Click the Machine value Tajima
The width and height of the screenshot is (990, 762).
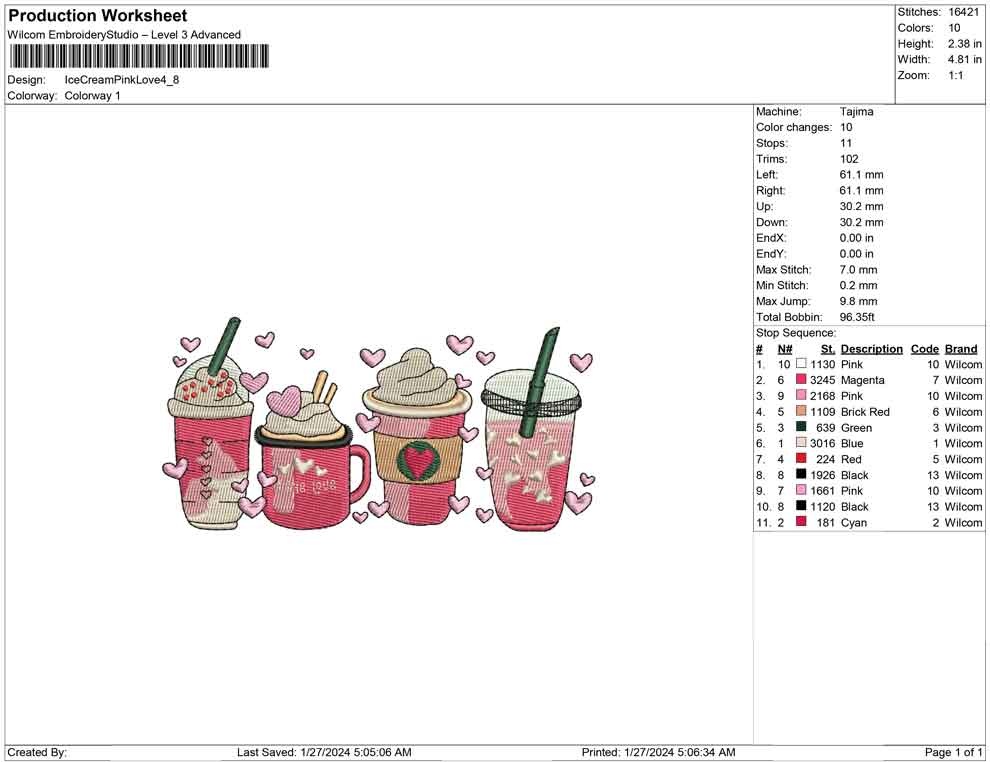point(856,112)
